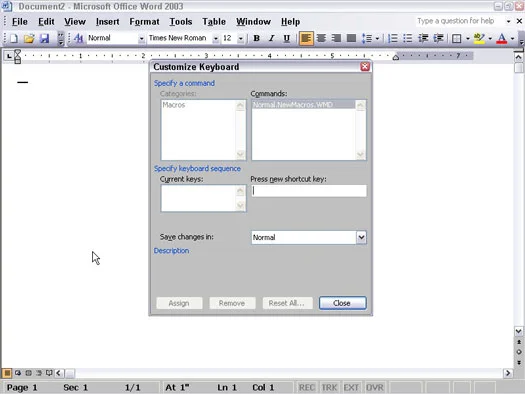The height and width of the screenshot is (394, 525).
Task: Click the Assign button
Action: tap(179, 303)
